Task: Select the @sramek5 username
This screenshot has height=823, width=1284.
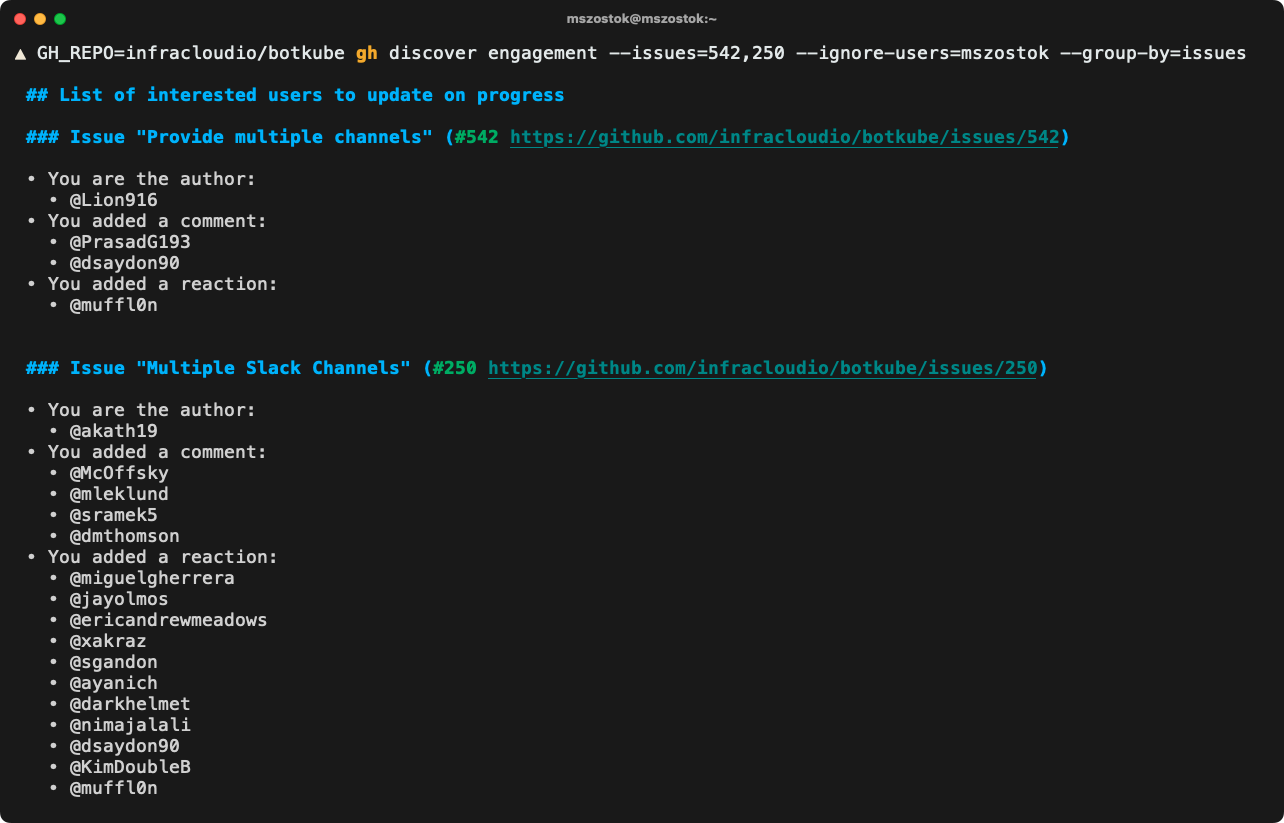Action: [x=114, y=515]
